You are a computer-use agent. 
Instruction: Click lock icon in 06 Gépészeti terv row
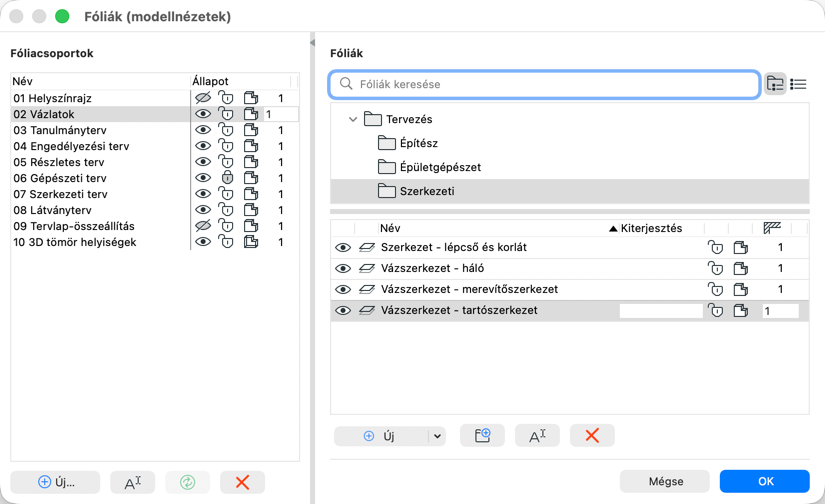tap(227, 178)
